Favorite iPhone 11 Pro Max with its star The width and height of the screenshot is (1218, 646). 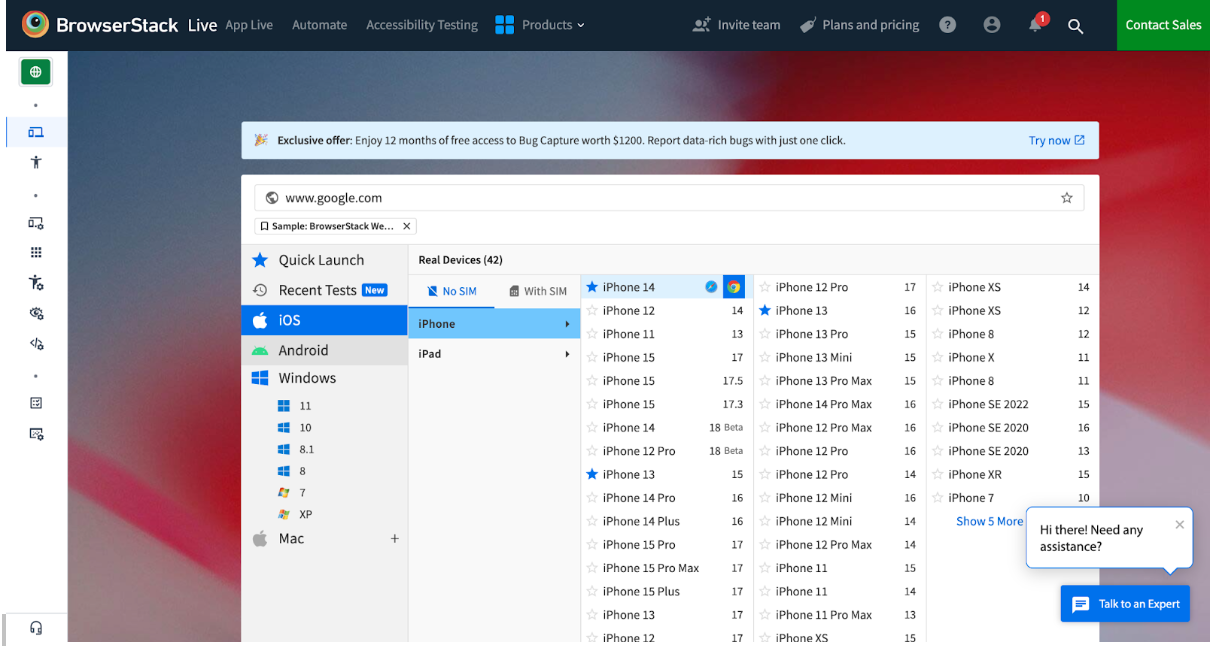point(765,615)
